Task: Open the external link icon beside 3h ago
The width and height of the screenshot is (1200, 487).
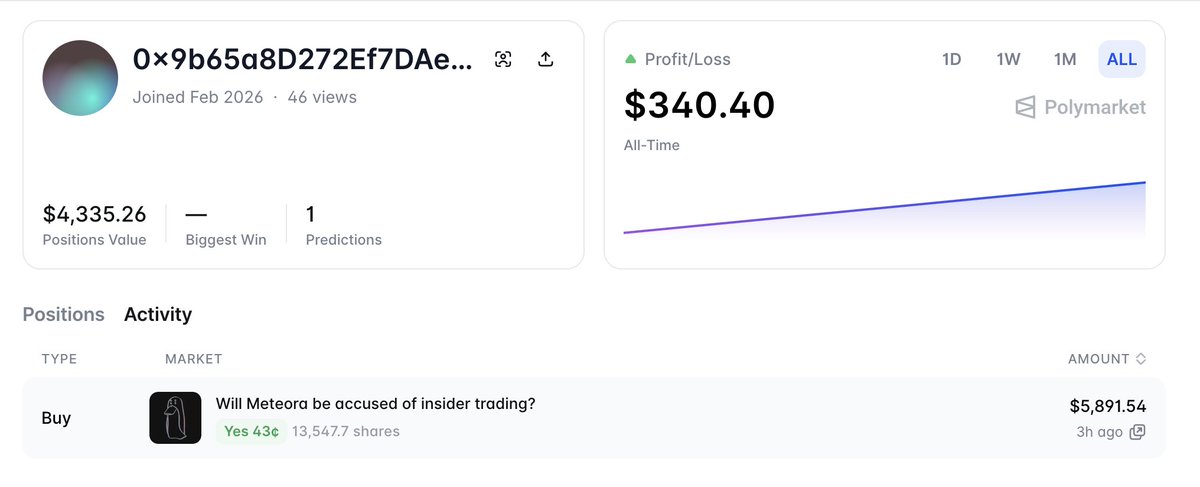Action: point(1137,432)
